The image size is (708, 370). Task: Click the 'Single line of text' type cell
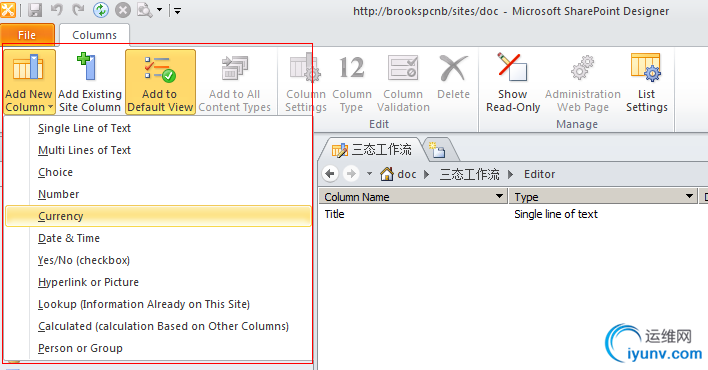556,214
